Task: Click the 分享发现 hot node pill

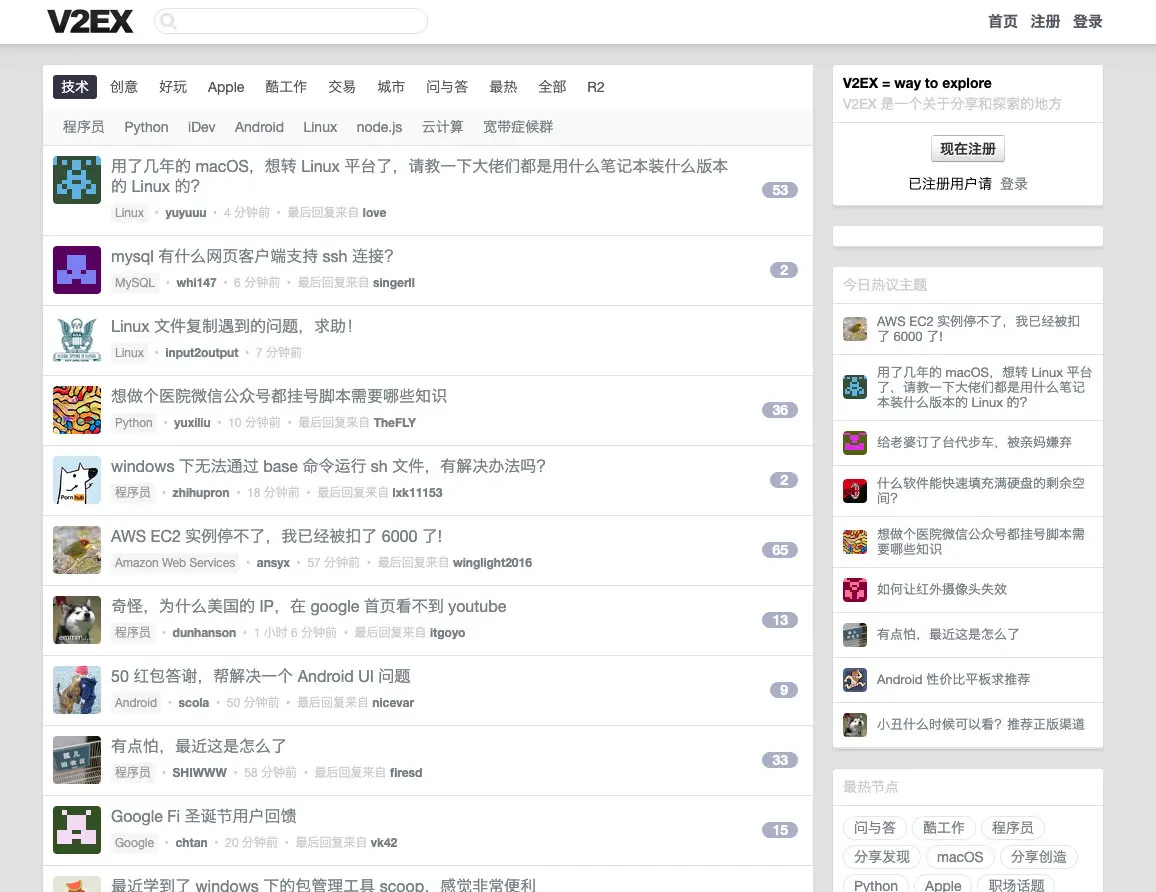Action: click(882, 857)
